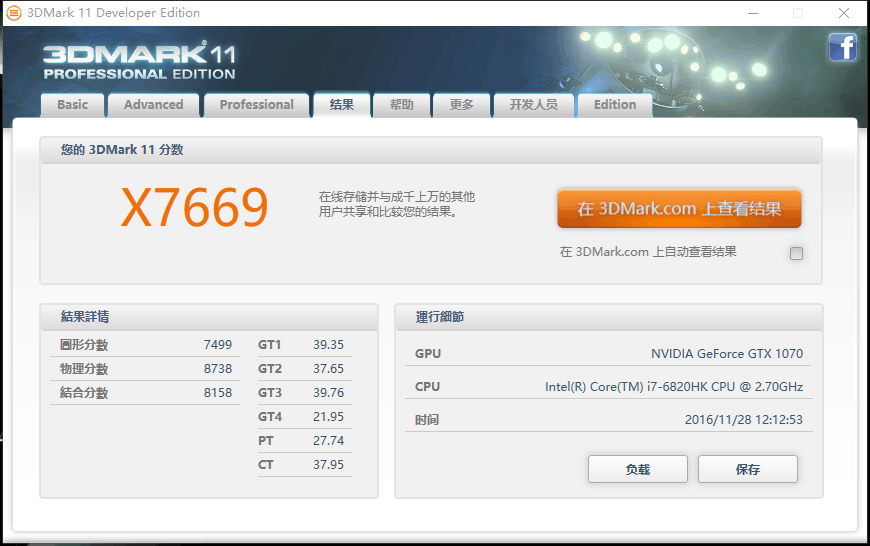
Task: Switch to the Basic tab
Action: [72, 105]
